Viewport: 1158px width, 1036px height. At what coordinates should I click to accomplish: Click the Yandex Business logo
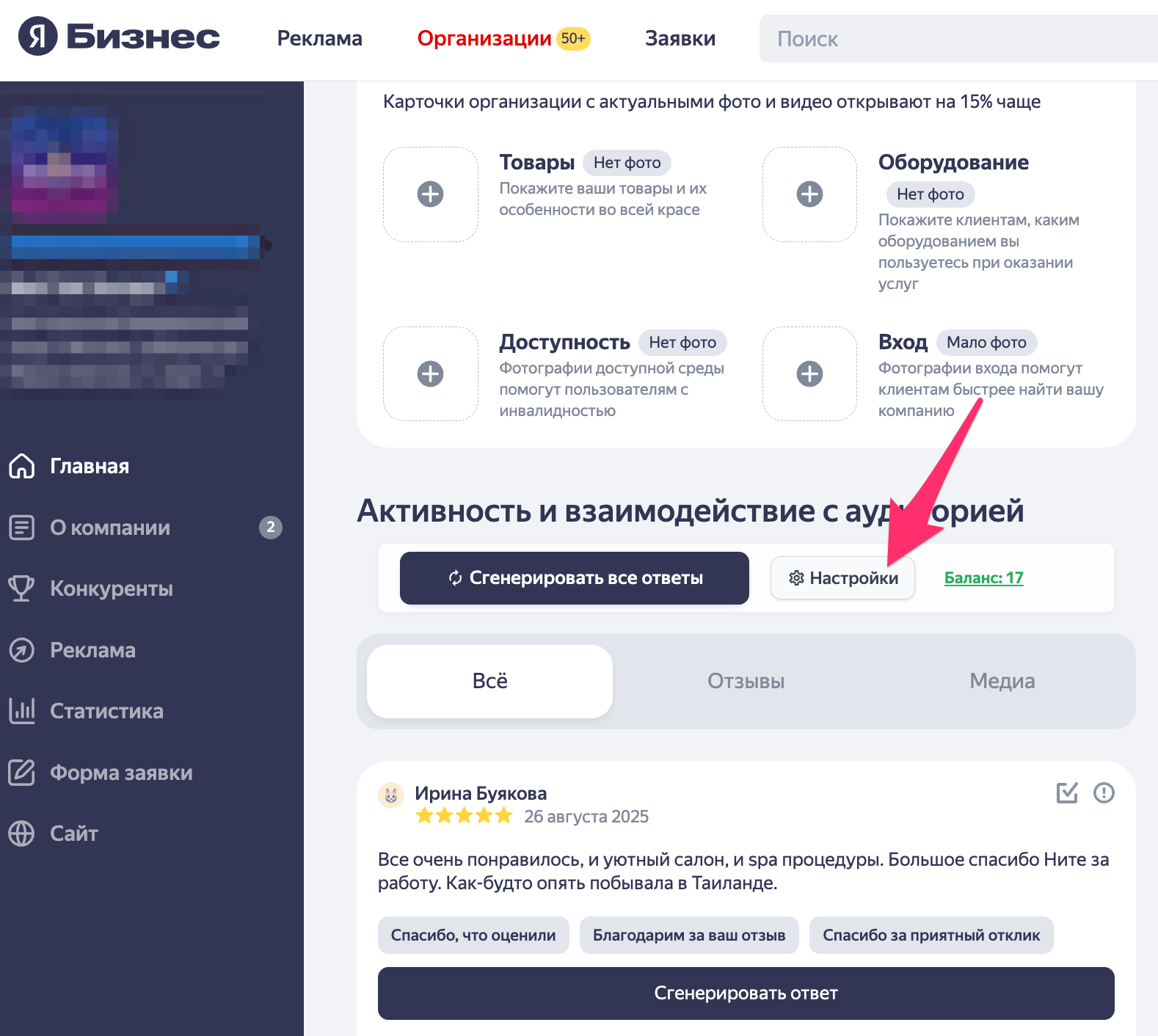point(119,37)
